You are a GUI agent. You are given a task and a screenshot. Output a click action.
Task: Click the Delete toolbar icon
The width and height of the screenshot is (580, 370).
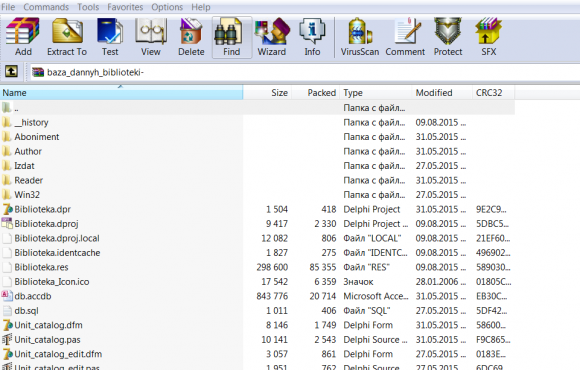tap(191, 37)
